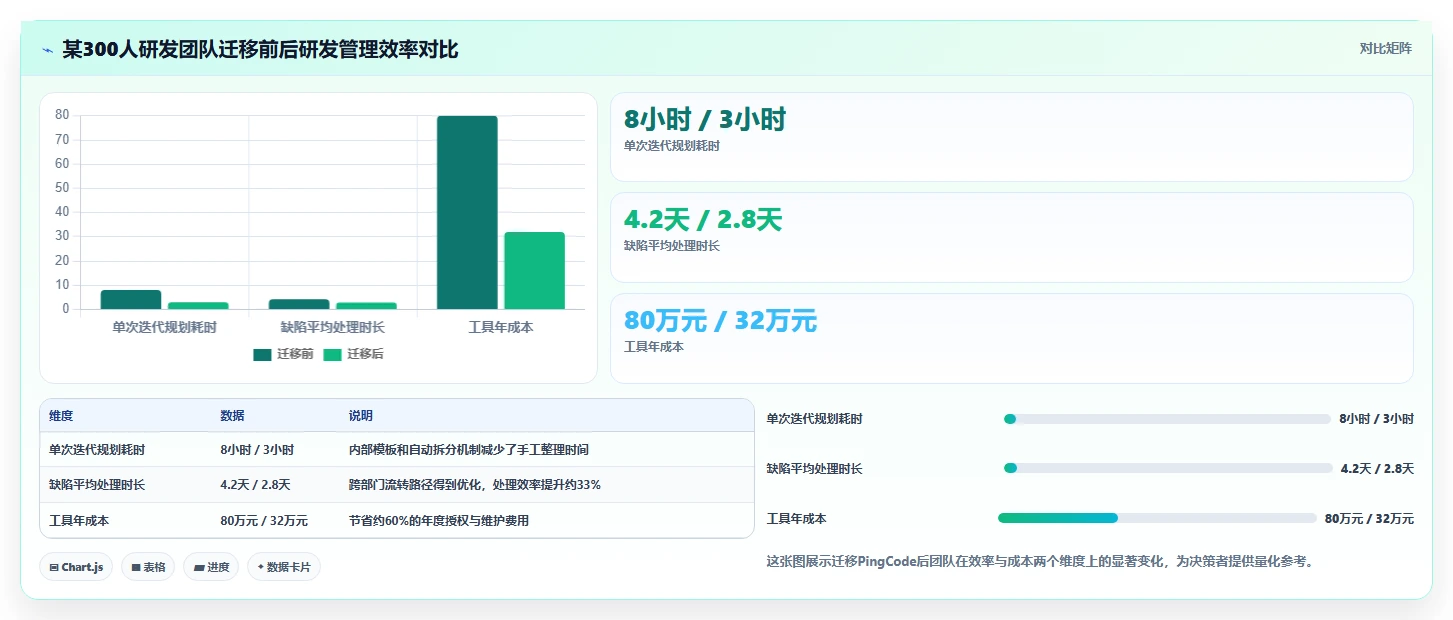
Task: Click progress value 80万元 / 32万元
Action: [1369, 518]
